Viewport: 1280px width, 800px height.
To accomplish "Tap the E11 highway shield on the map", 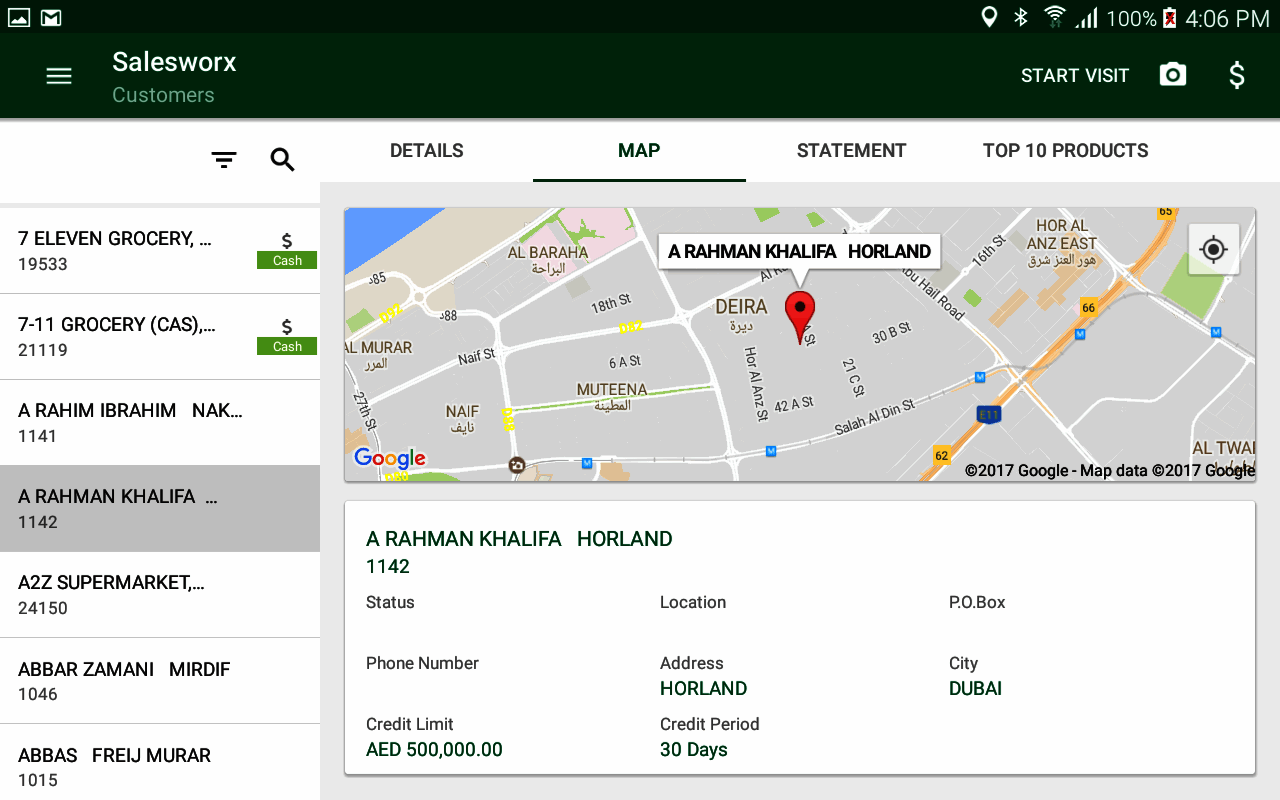I will point(989,414).
